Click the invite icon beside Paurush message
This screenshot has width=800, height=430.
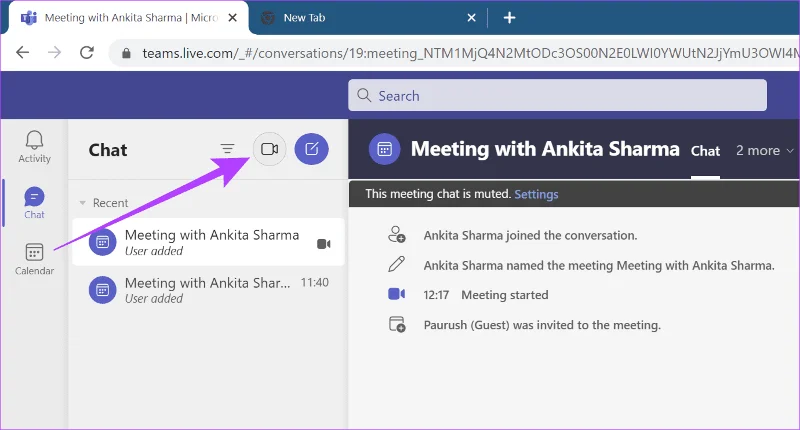pyautogui.click(x=397, y=324)
